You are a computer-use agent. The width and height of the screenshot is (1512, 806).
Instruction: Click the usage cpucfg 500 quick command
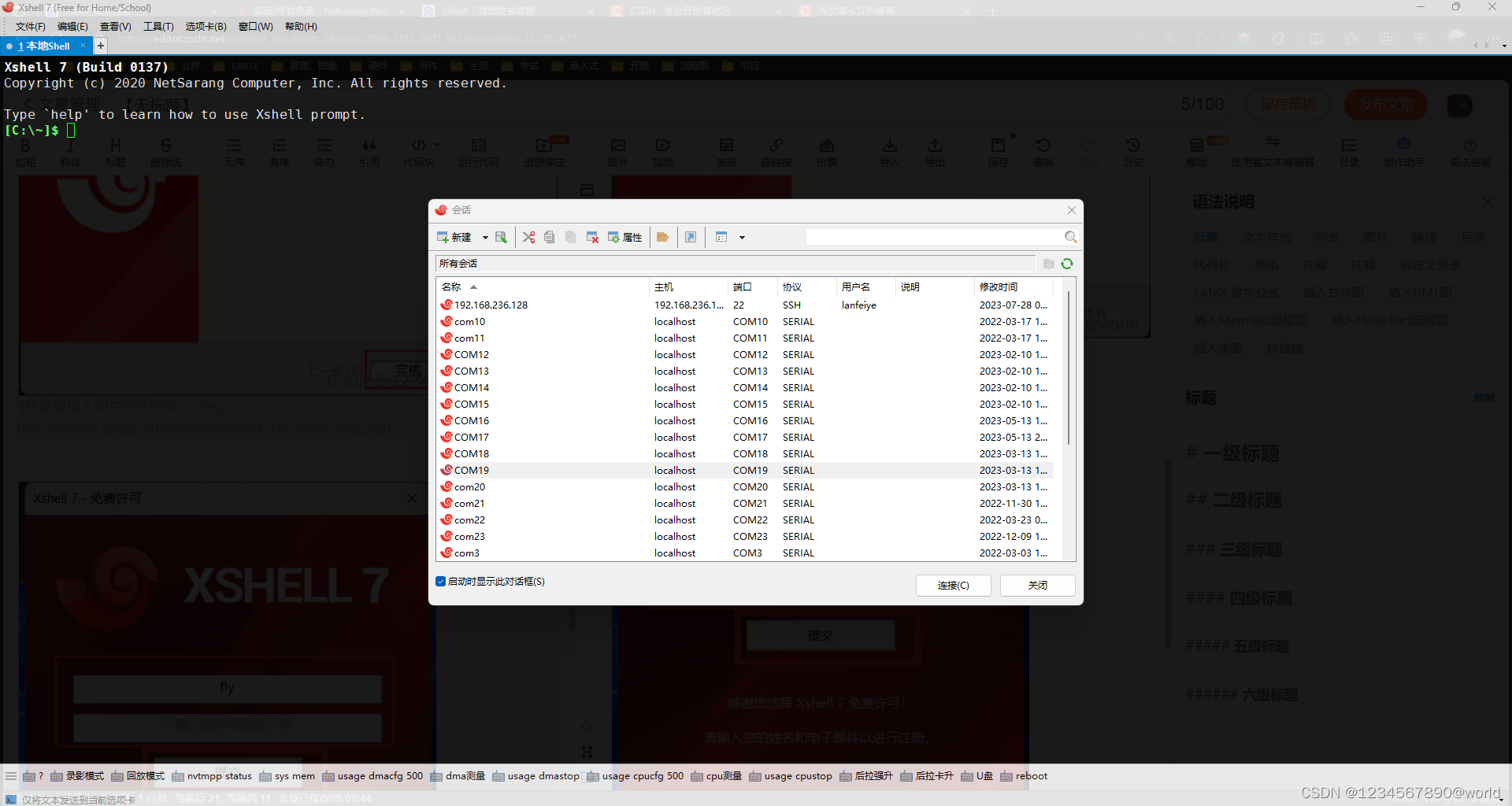636,776
